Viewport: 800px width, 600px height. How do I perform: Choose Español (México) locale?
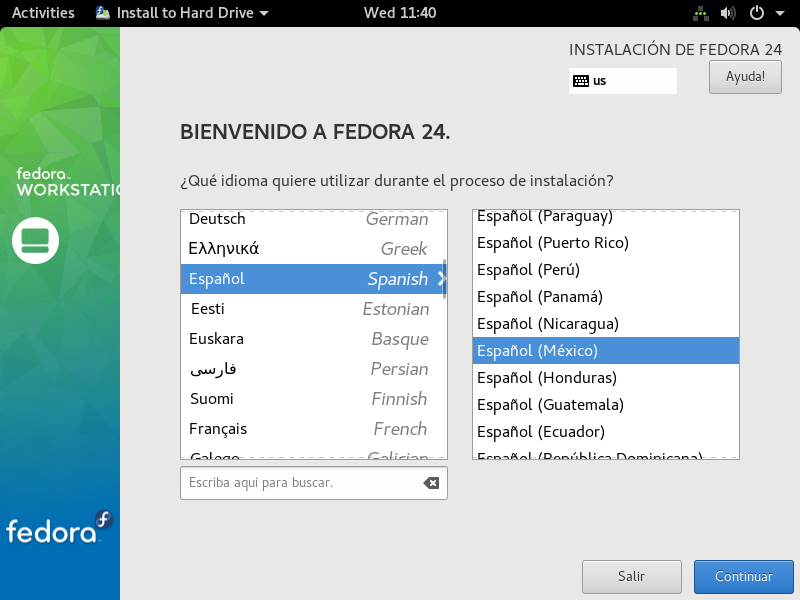606,351
